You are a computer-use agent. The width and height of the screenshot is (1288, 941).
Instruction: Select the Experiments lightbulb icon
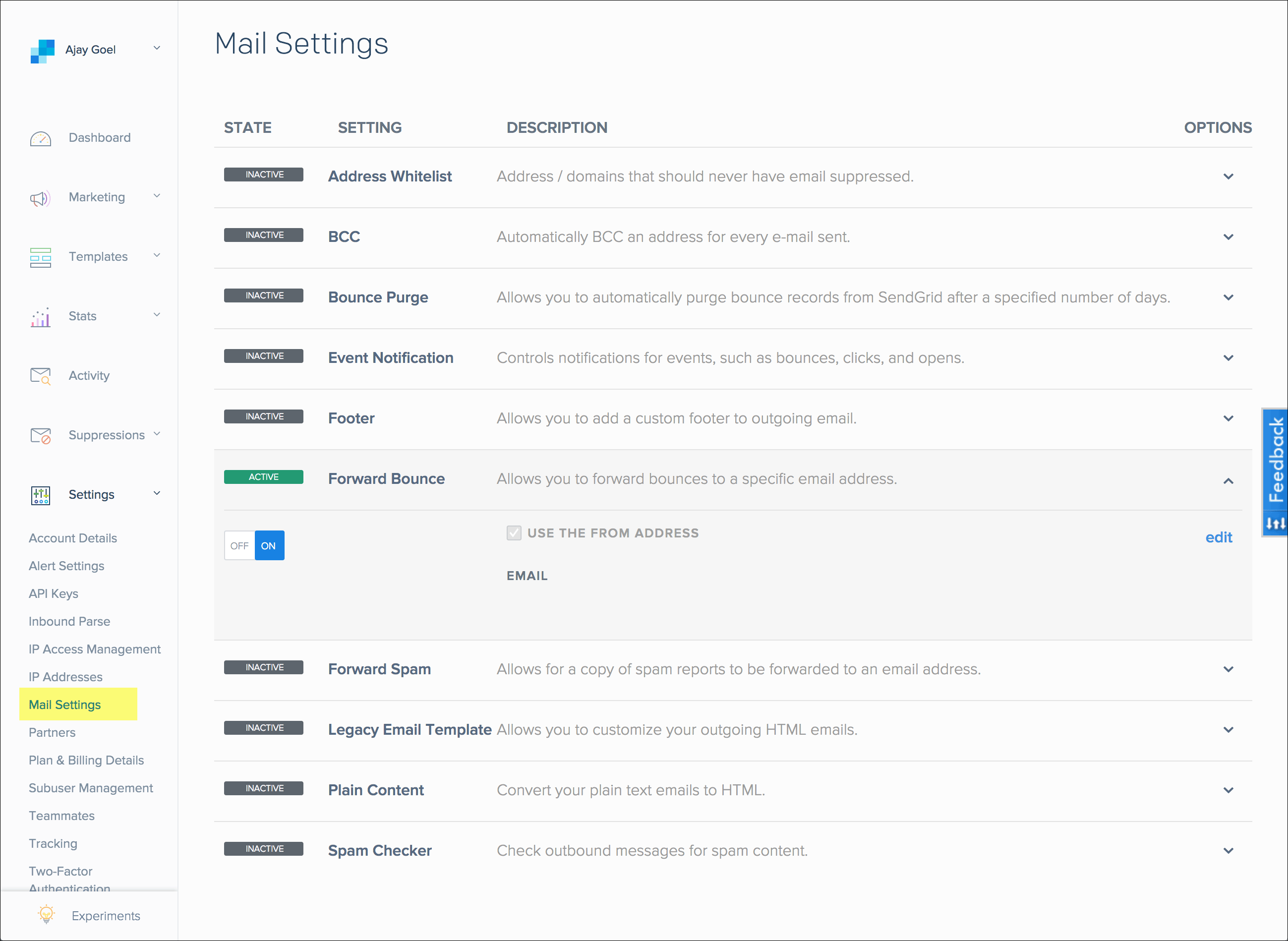[46, 915]
